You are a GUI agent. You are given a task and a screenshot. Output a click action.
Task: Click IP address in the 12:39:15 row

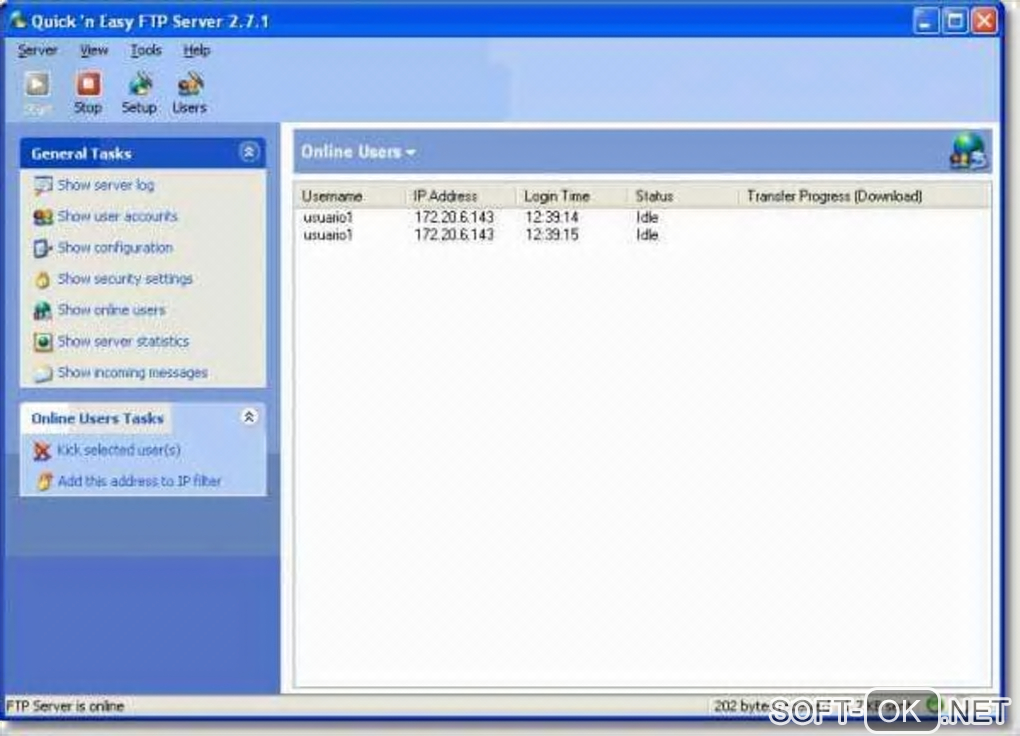pos(454,235)
